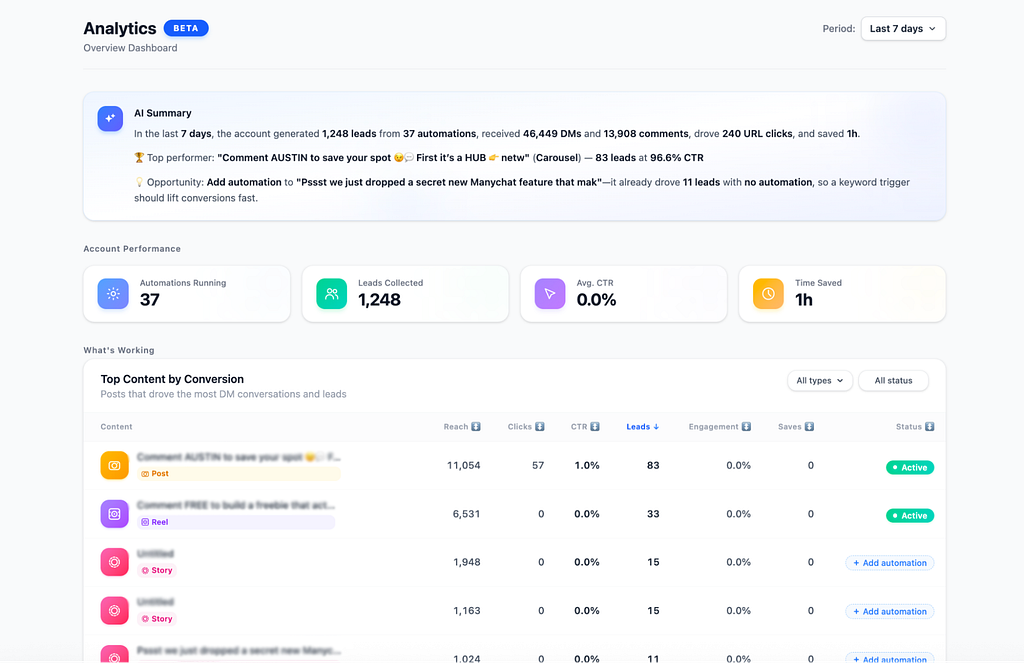Open the Period Last 7 days dropdown
This screenshot has width=1024, height=663.
point(903,29)
